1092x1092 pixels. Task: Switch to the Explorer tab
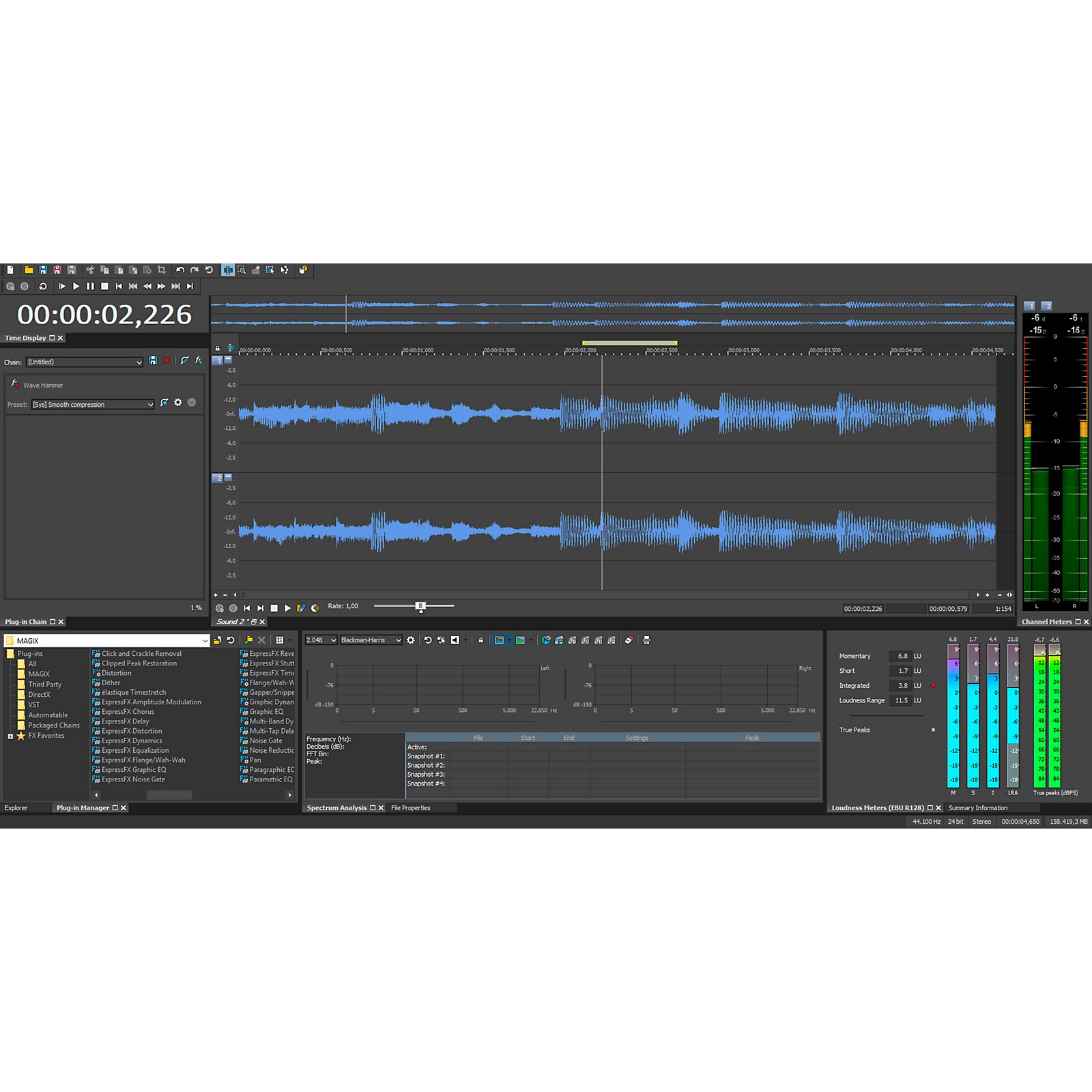(x=16, y=808)
